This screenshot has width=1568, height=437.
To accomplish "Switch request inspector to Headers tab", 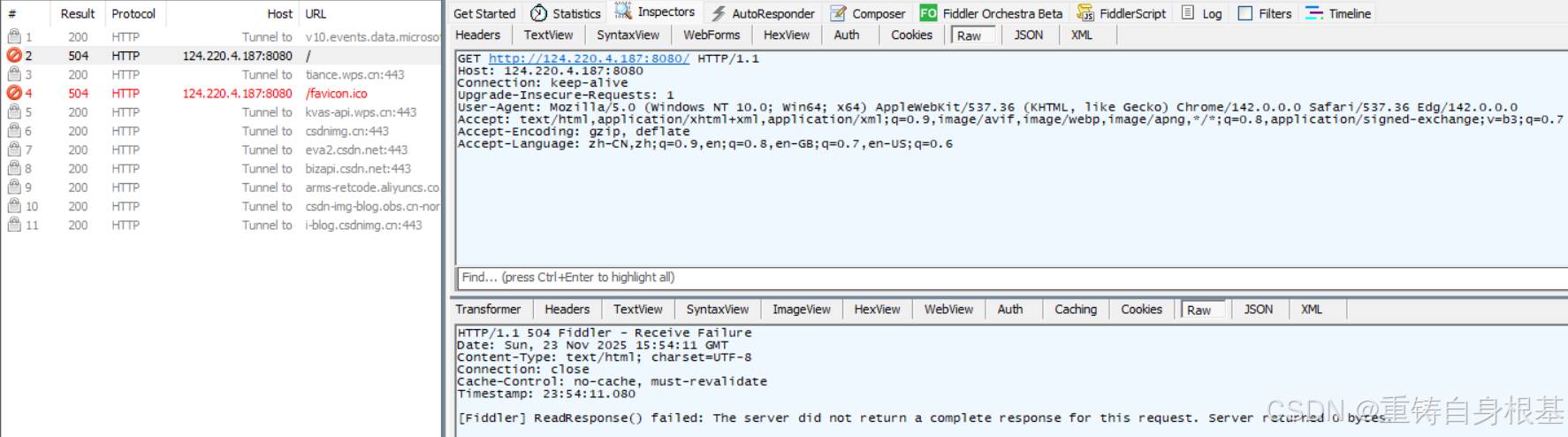I will click(477, 34).
